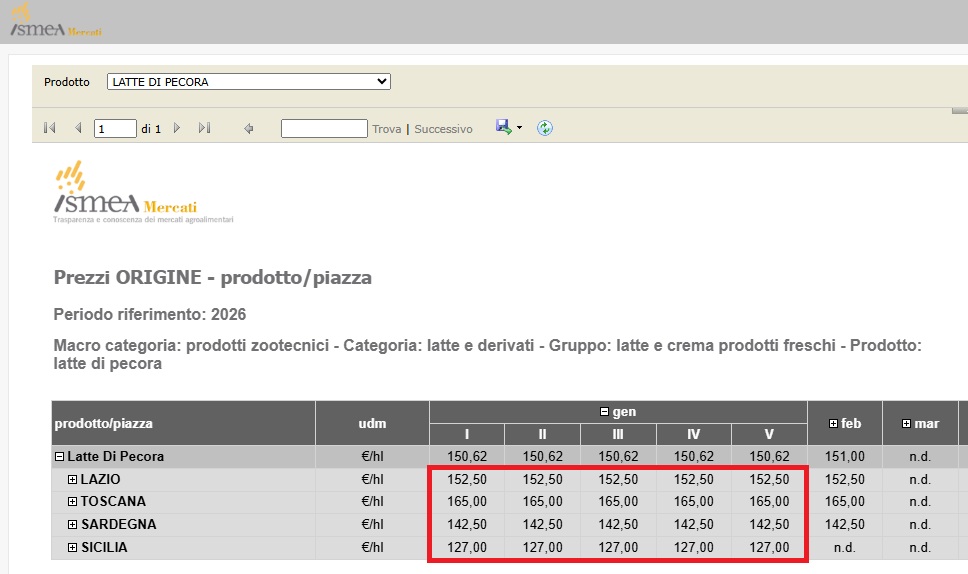Click the ISMEA Mercati header logo
Screen dimensions: 968x574
pos(56,22)
